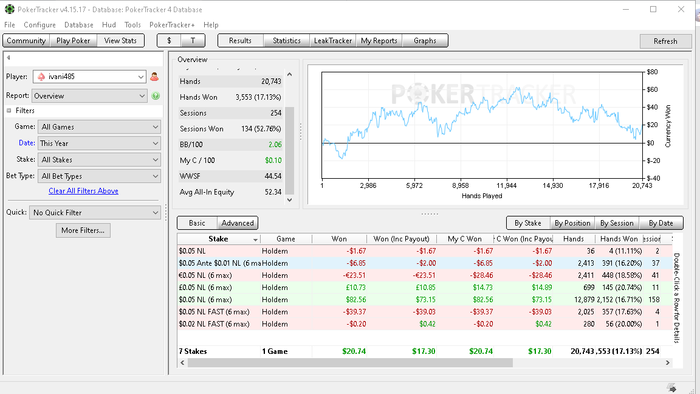Open the Configure menu

pos(40,25)
